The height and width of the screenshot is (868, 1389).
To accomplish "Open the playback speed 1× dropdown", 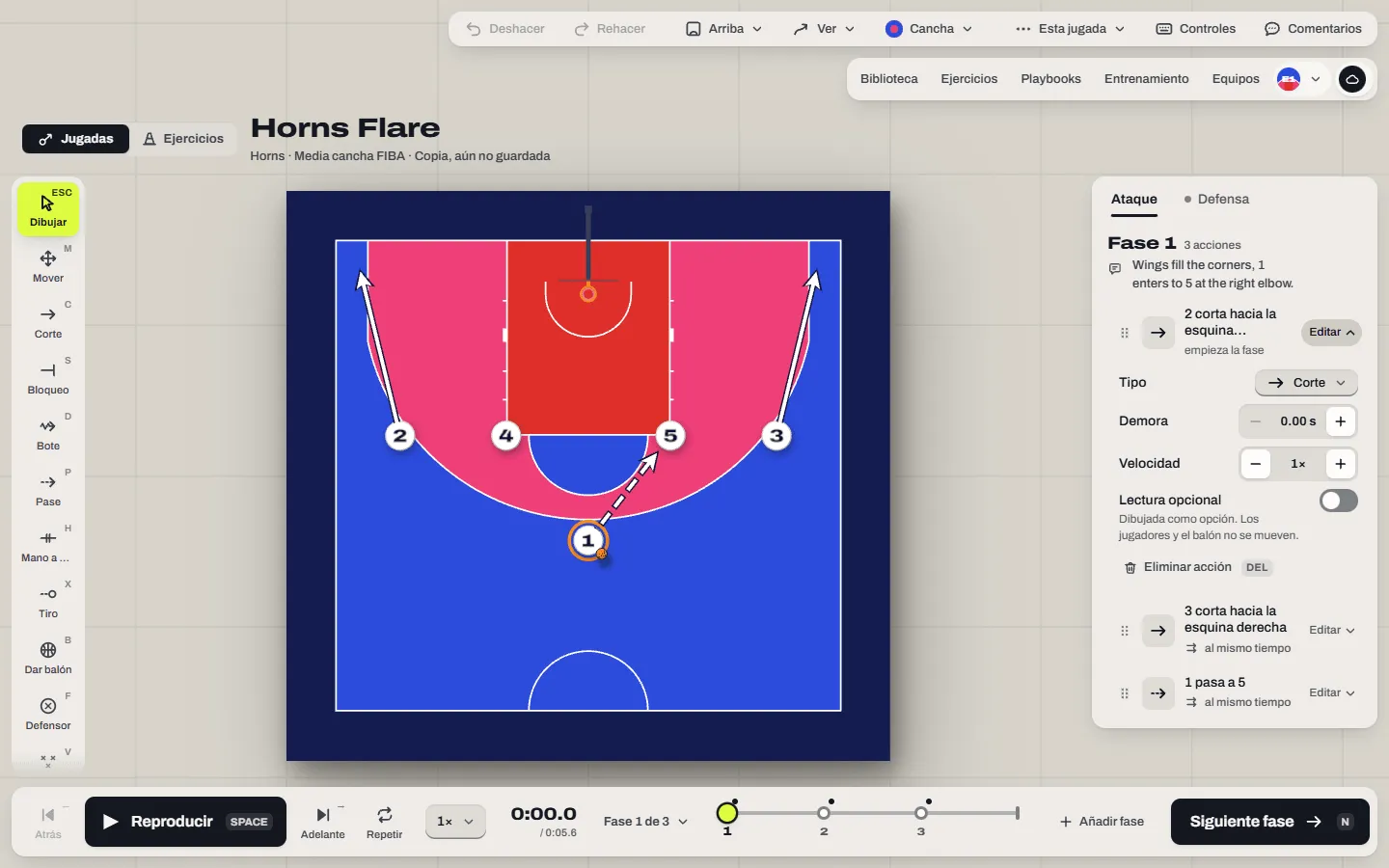I will click(455, 822).
